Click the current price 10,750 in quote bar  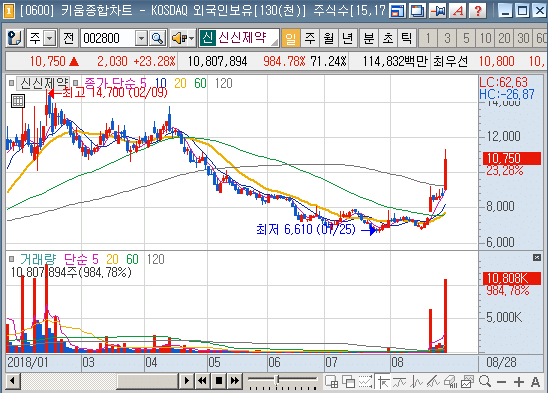[48, 61]
